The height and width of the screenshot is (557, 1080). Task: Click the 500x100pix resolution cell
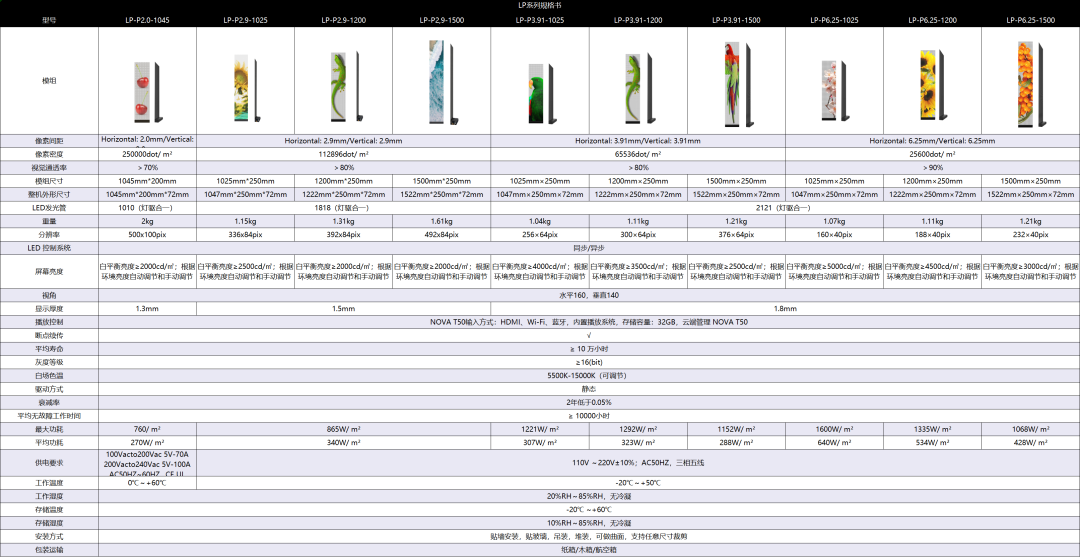(147, 234)
